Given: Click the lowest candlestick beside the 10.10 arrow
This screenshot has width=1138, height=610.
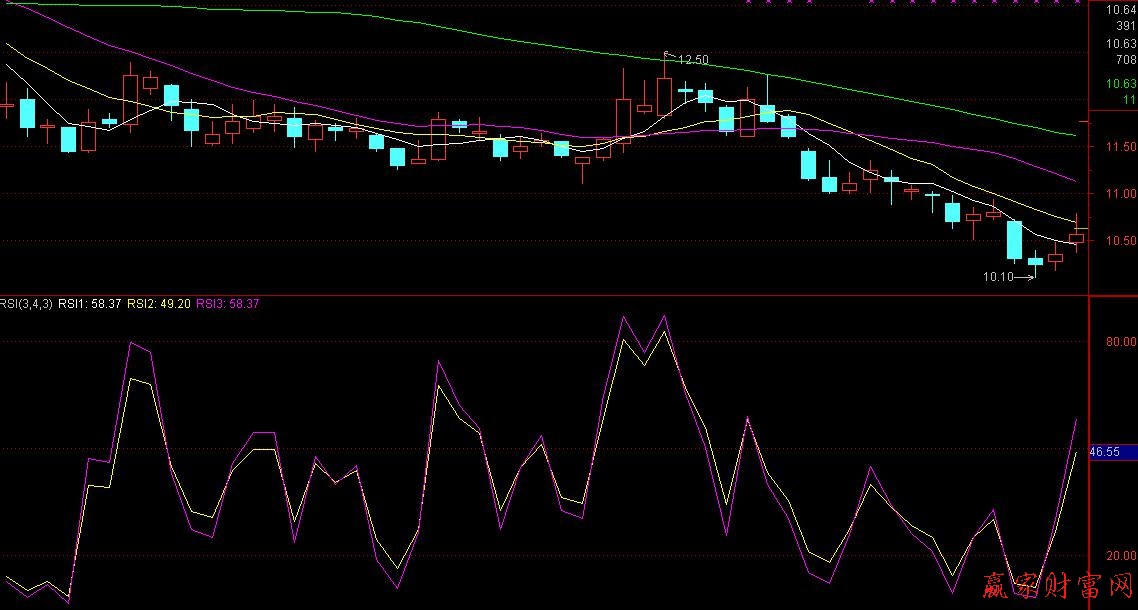Looking at the screenshot, I should pos(1035,262).
